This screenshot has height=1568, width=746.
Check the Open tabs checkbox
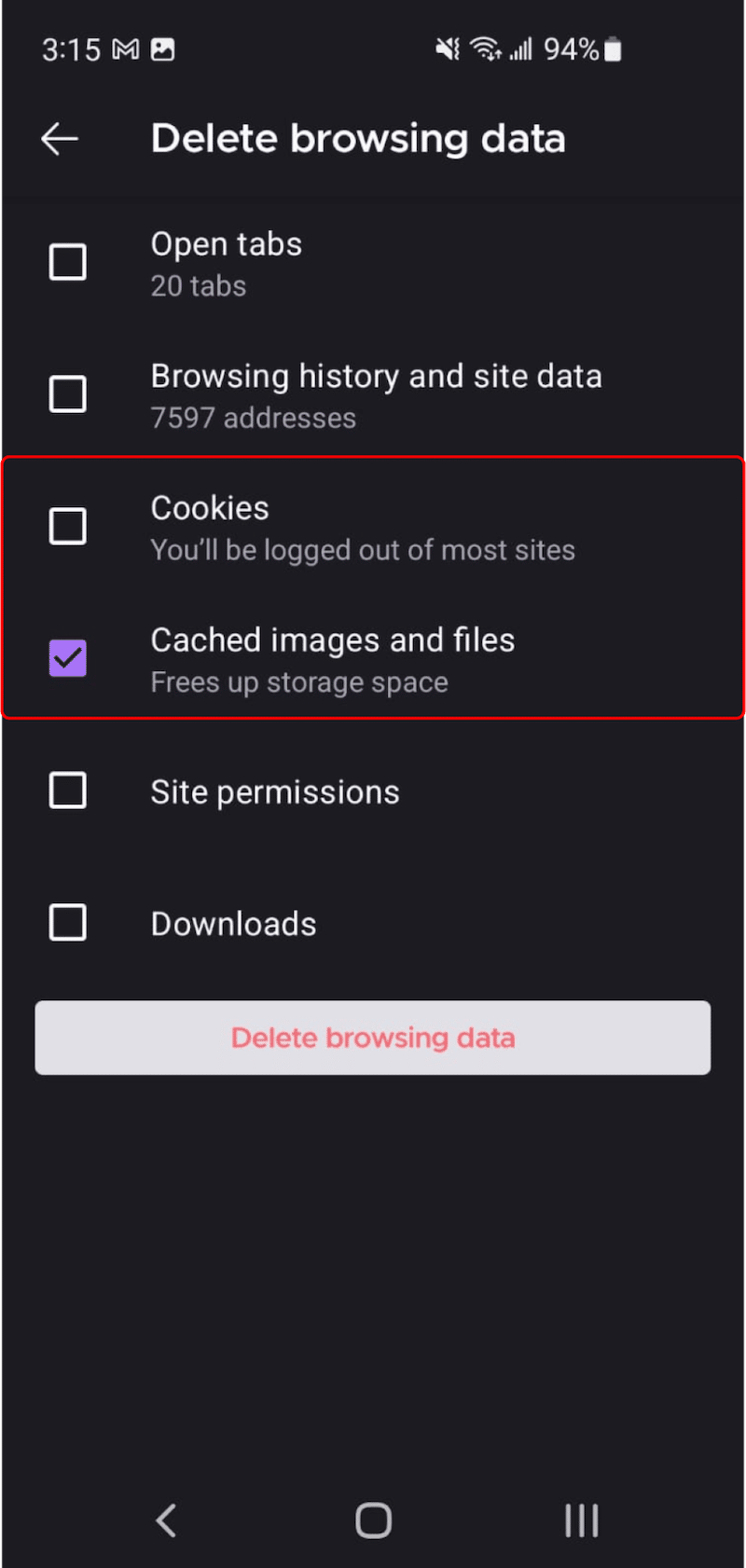tap(66, 261)
